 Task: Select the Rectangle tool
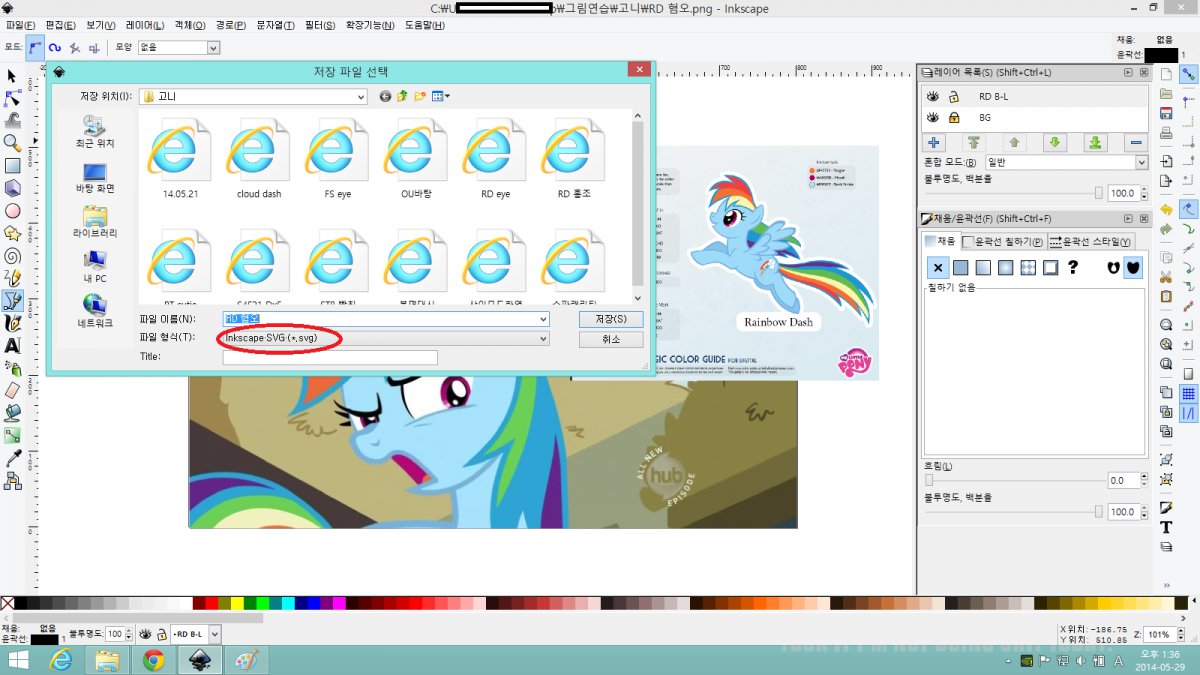point(13,165)
